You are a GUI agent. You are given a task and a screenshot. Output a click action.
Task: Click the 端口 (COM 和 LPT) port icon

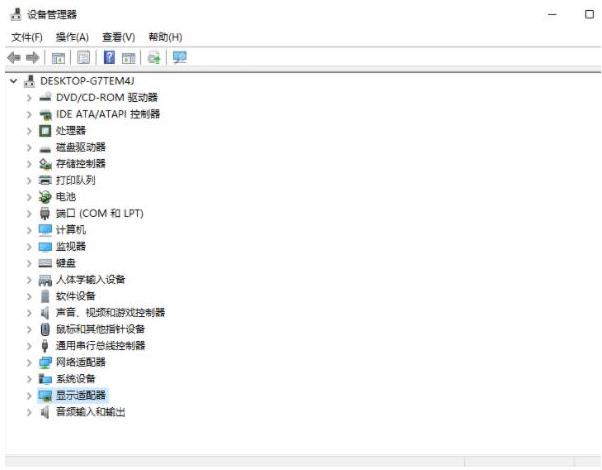pos(45,213)
